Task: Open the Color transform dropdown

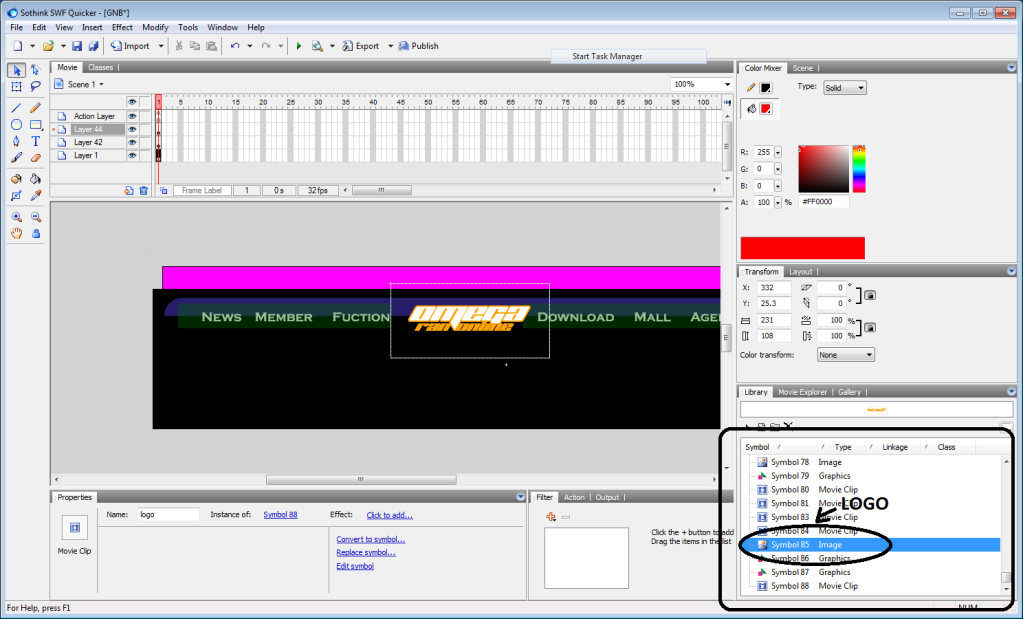Action: (x=845, y=354)
